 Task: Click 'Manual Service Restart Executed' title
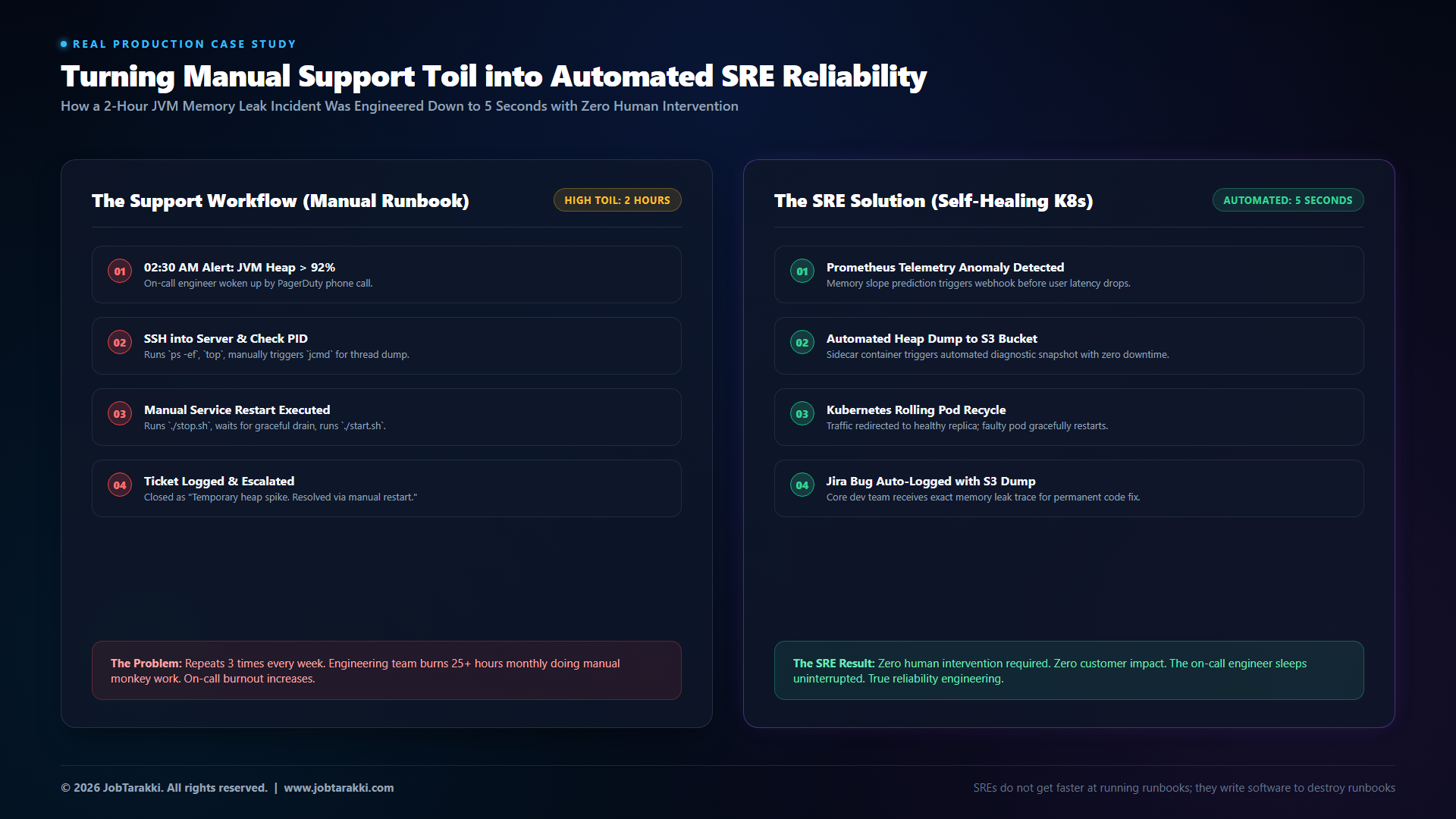[x=237, y=409]
